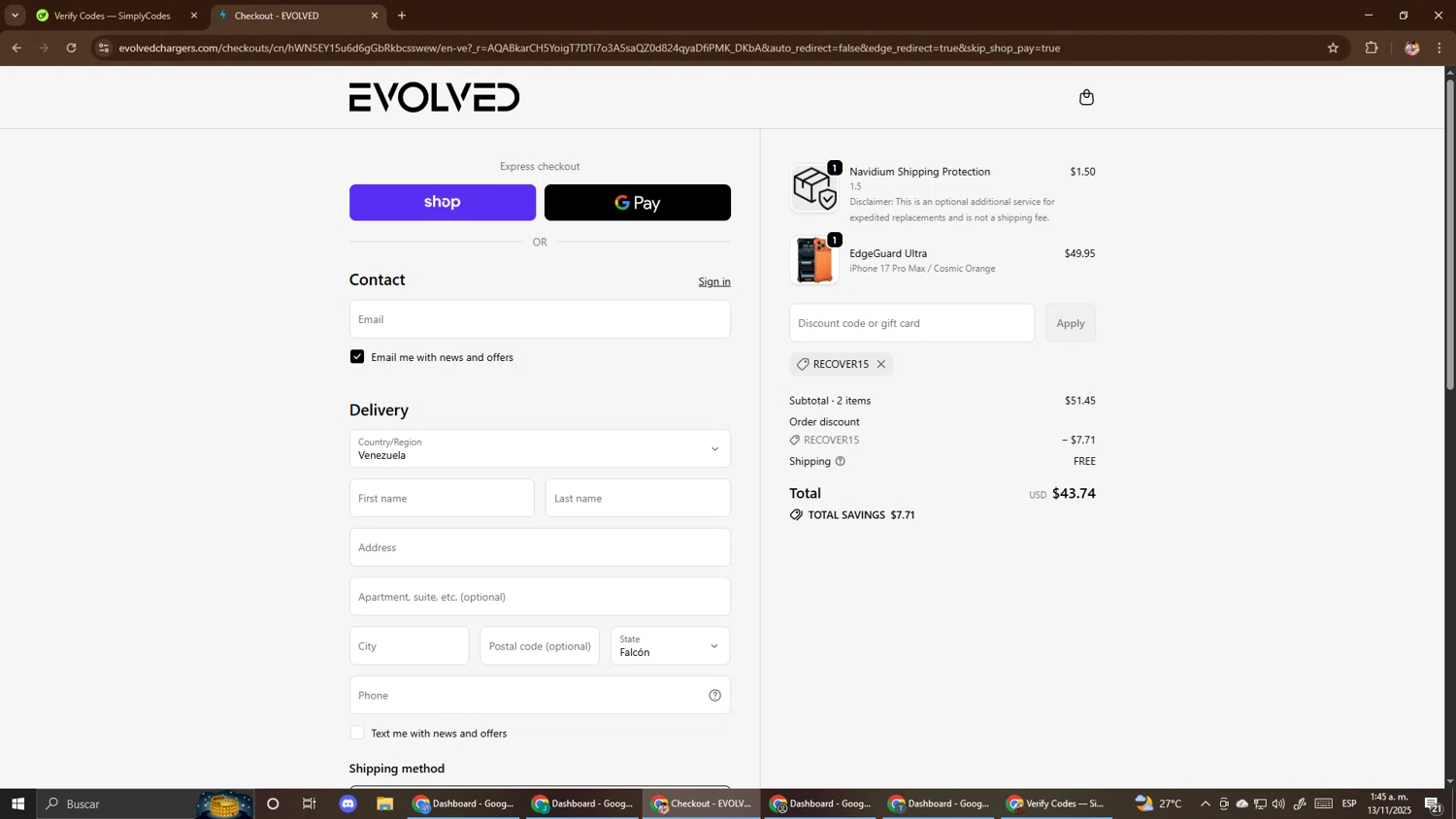1456x819 pixels.
Task: Open Chrome's three-dot menu
Action: 1439,48
